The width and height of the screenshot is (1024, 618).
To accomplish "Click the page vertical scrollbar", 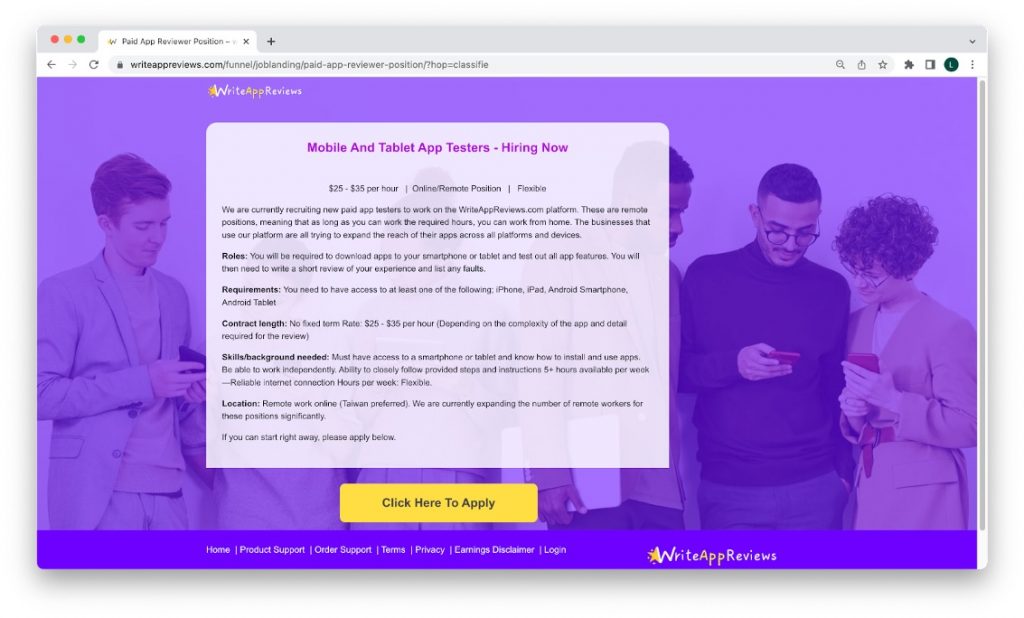I will [x=982, y=304].
